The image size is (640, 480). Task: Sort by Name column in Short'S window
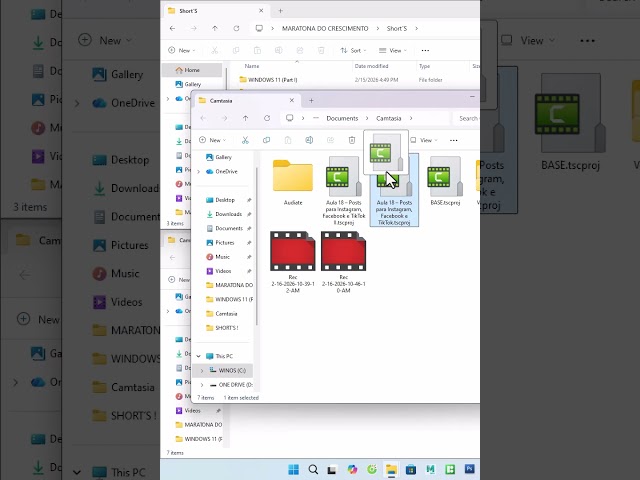pos(252,66)
